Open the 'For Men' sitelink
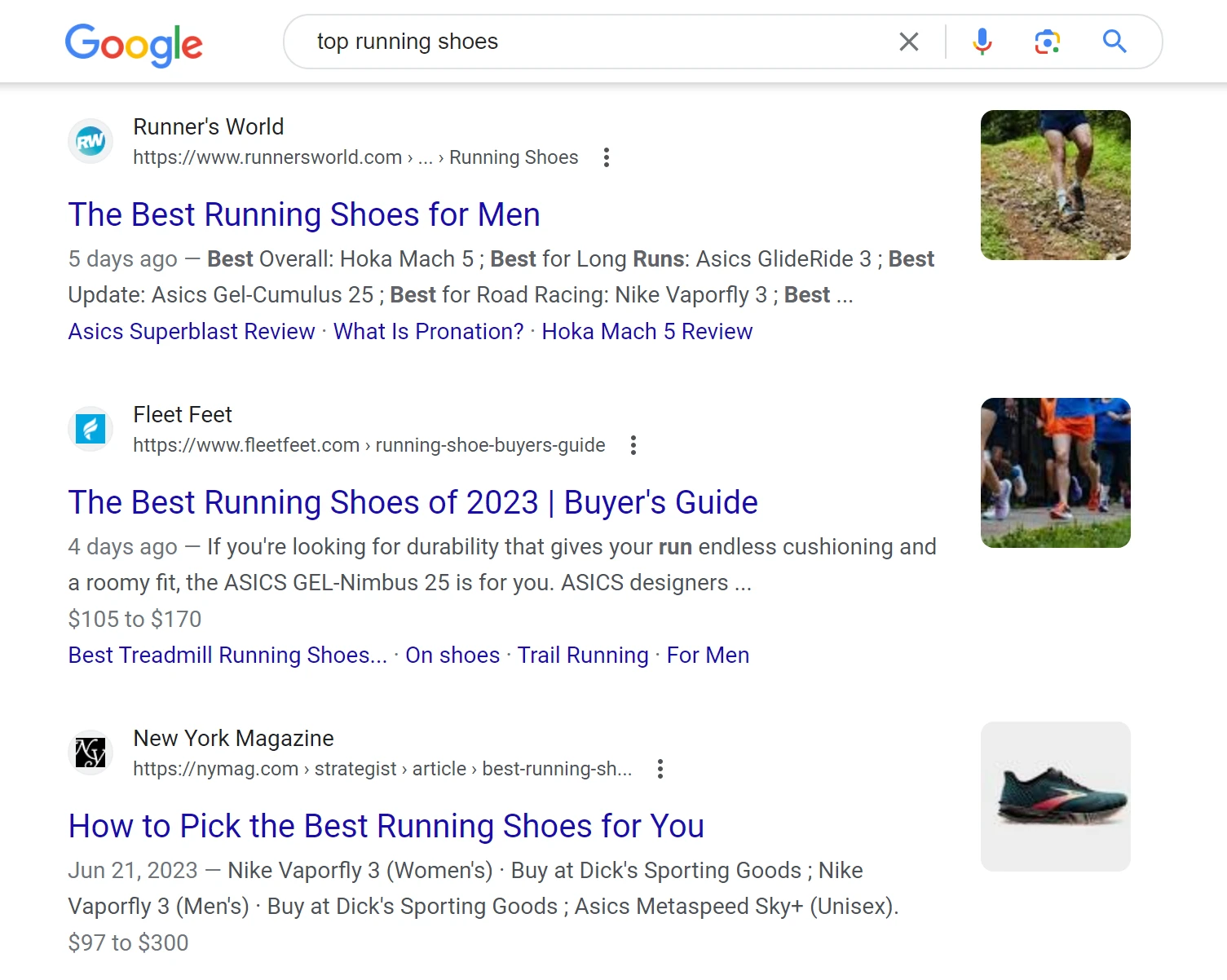Screen dimensions: 1227x980 (x=708, y=656)
